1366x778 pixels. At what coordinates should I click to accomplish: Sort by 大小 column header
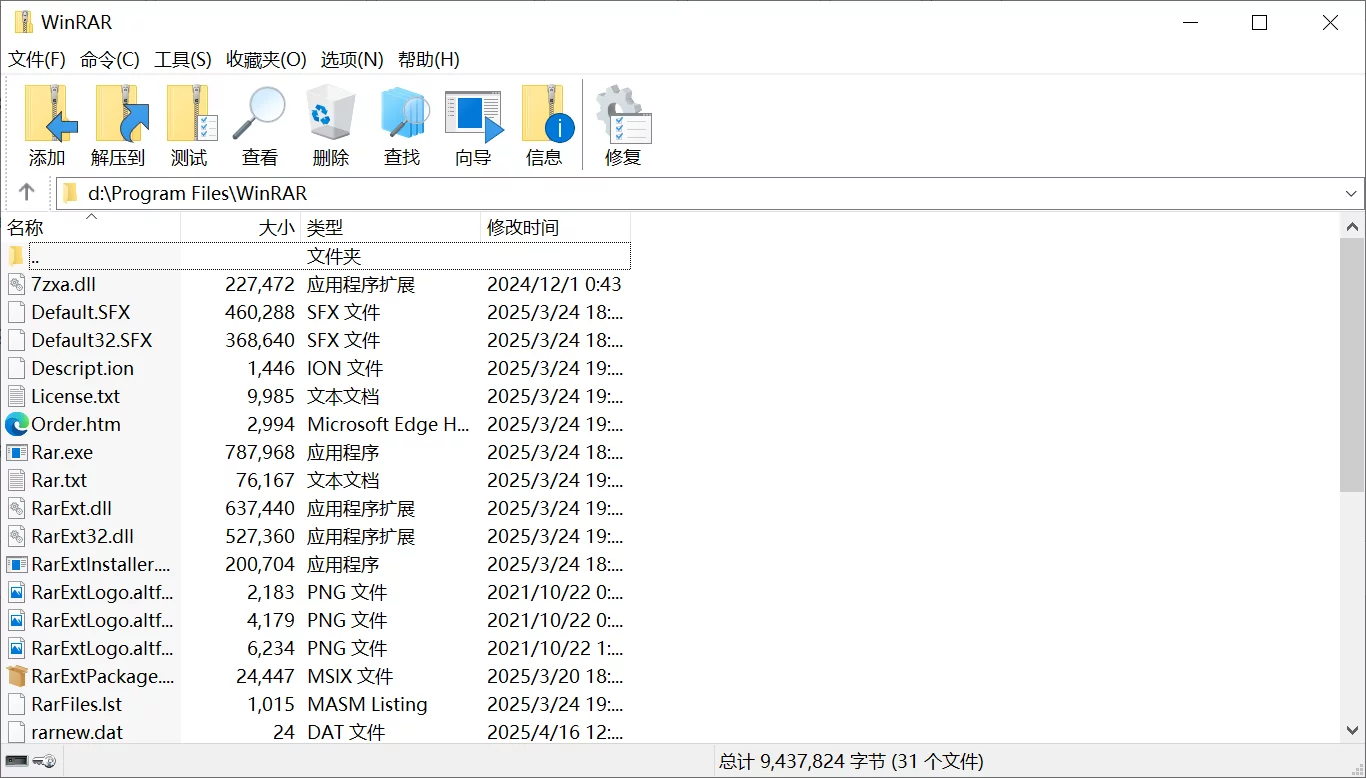[x=241, y=227]
